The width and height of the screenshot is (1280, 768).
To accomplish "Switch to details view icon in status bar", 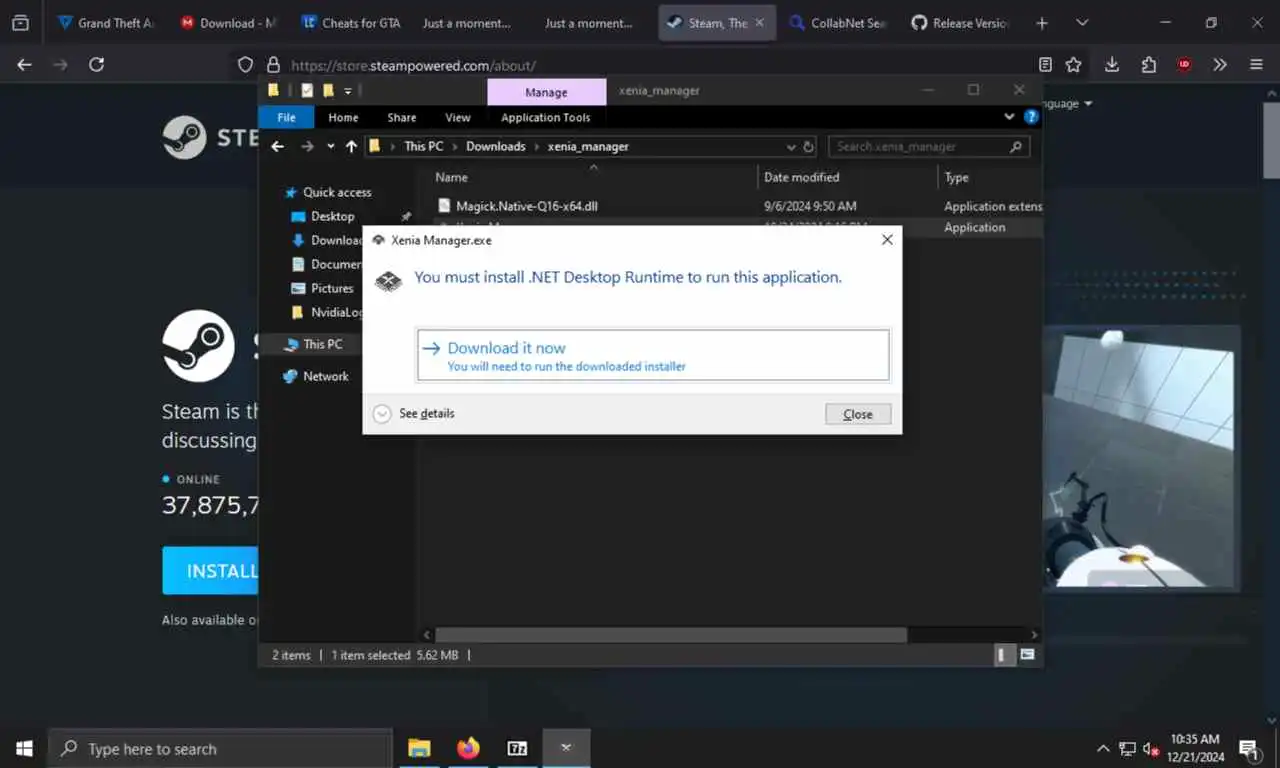I will 1002,655.
